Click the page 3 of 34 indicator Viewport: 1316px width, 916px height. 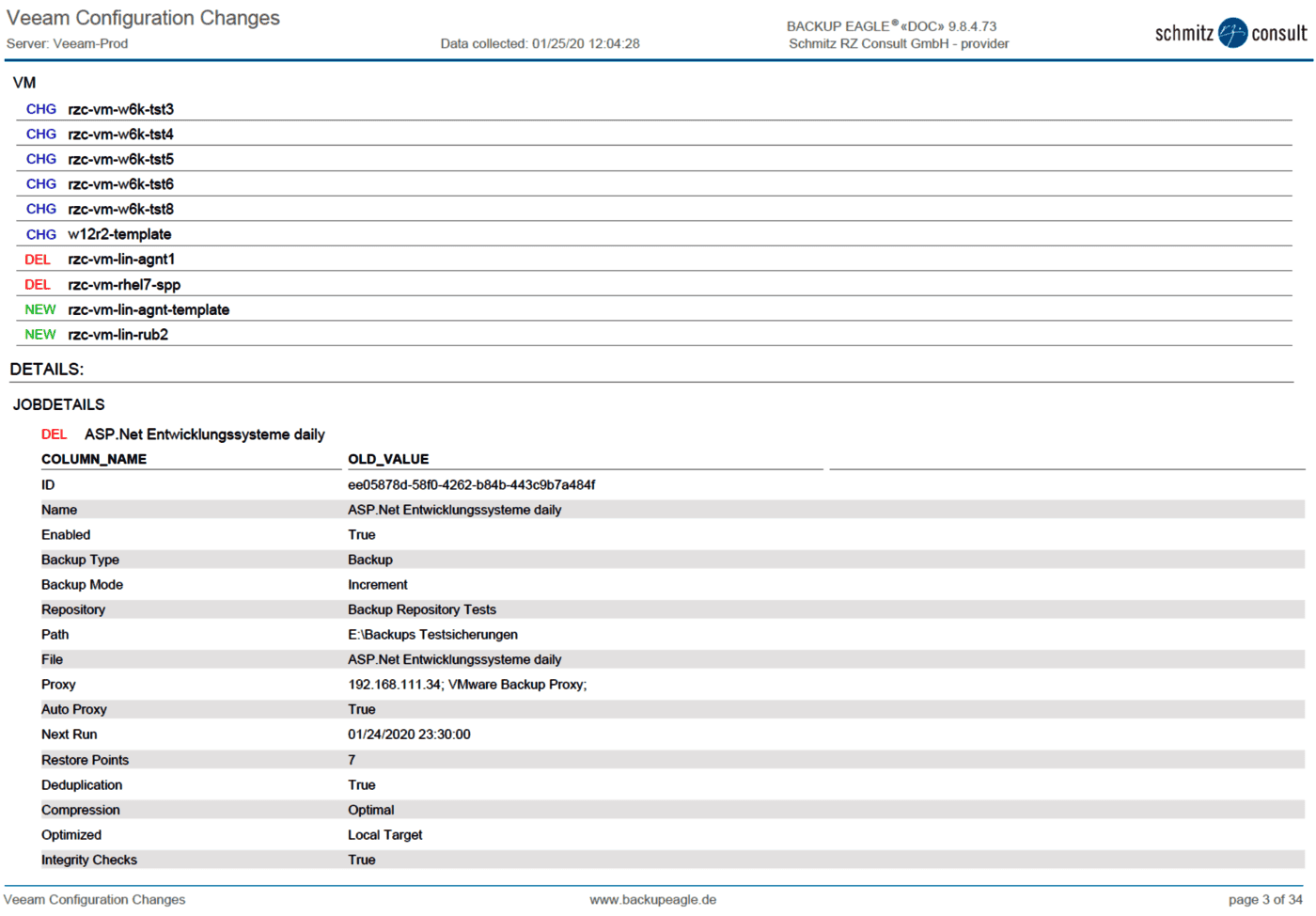(1264, 900)
